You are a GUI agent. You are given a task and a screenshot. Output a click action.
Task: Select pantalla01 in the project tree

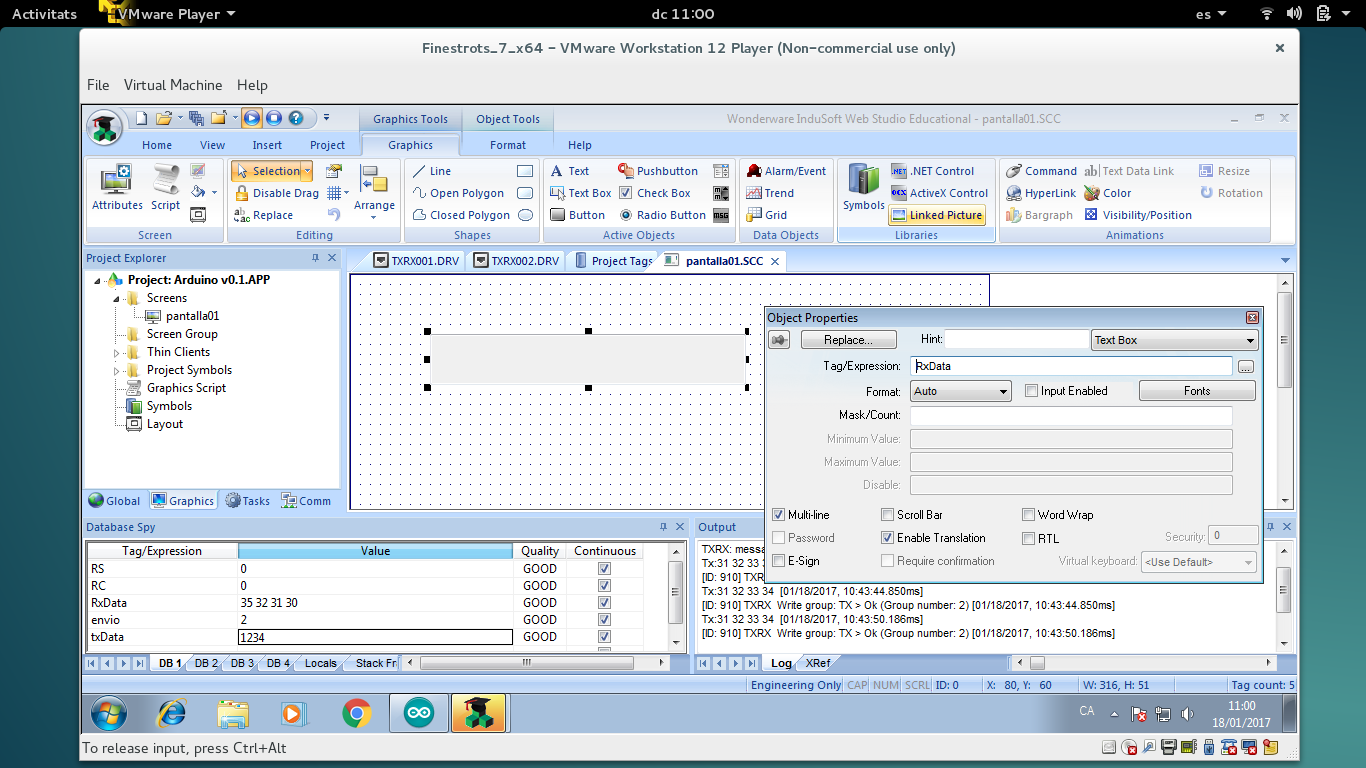tap(192, 316)
